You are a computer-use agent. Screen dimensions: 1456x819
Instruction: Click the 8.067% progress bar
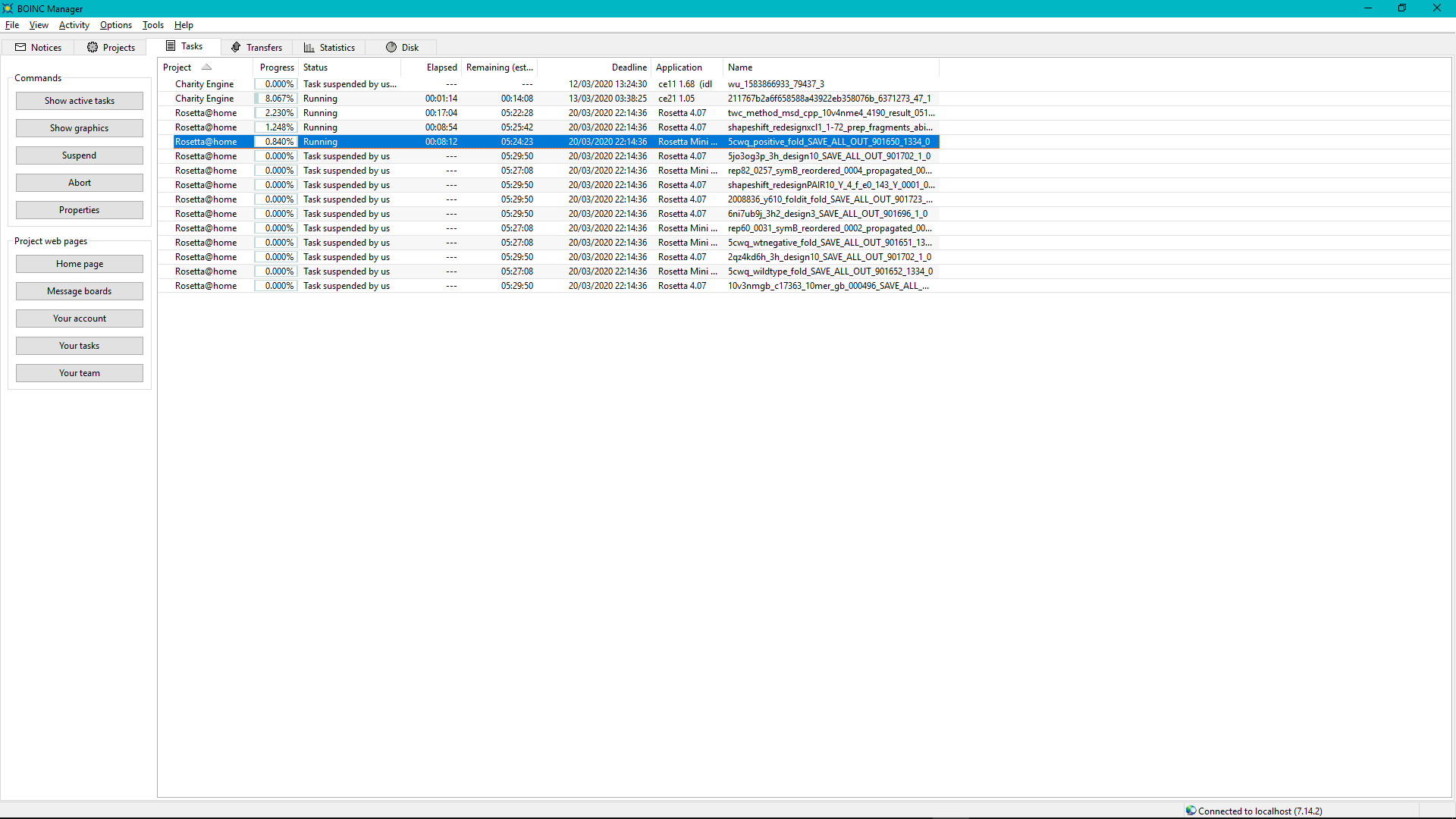(276, 99)
